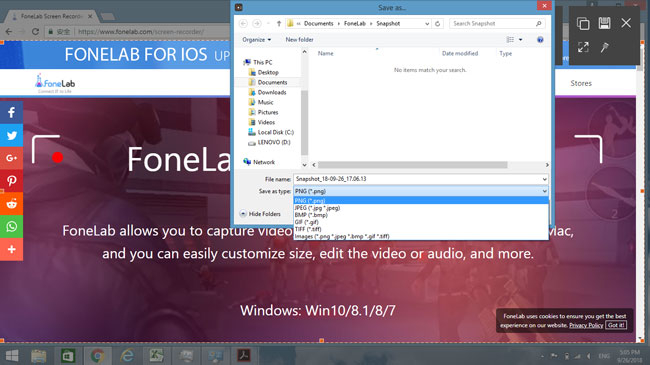The width and height of the screenshot is (650, 365).
Task: Select JPEG (*.jpg *.jpeg) file type
Action: [421, 208]
